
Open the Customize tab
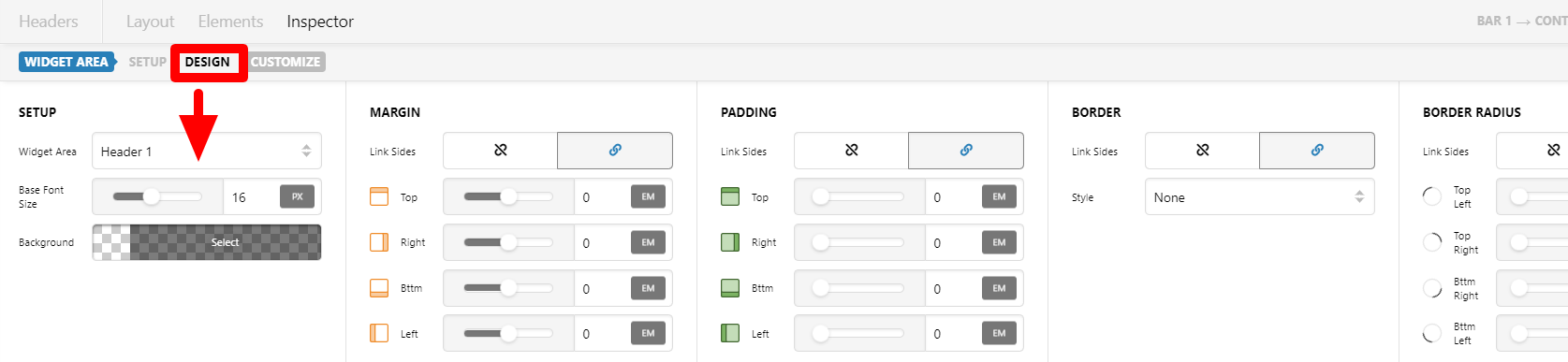(x=286, y=62)
